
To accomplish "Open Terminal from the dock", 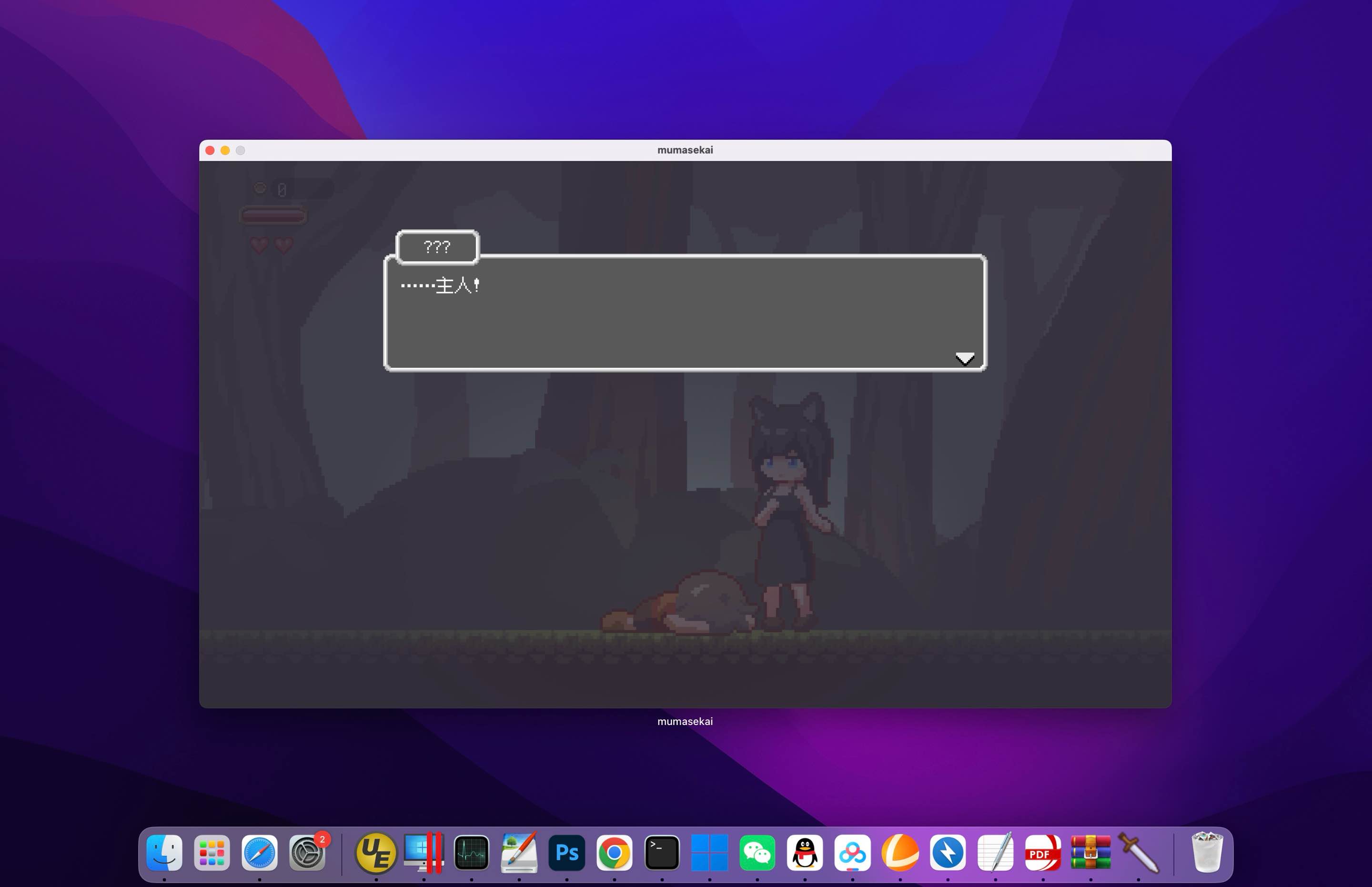I will point(662,852).
